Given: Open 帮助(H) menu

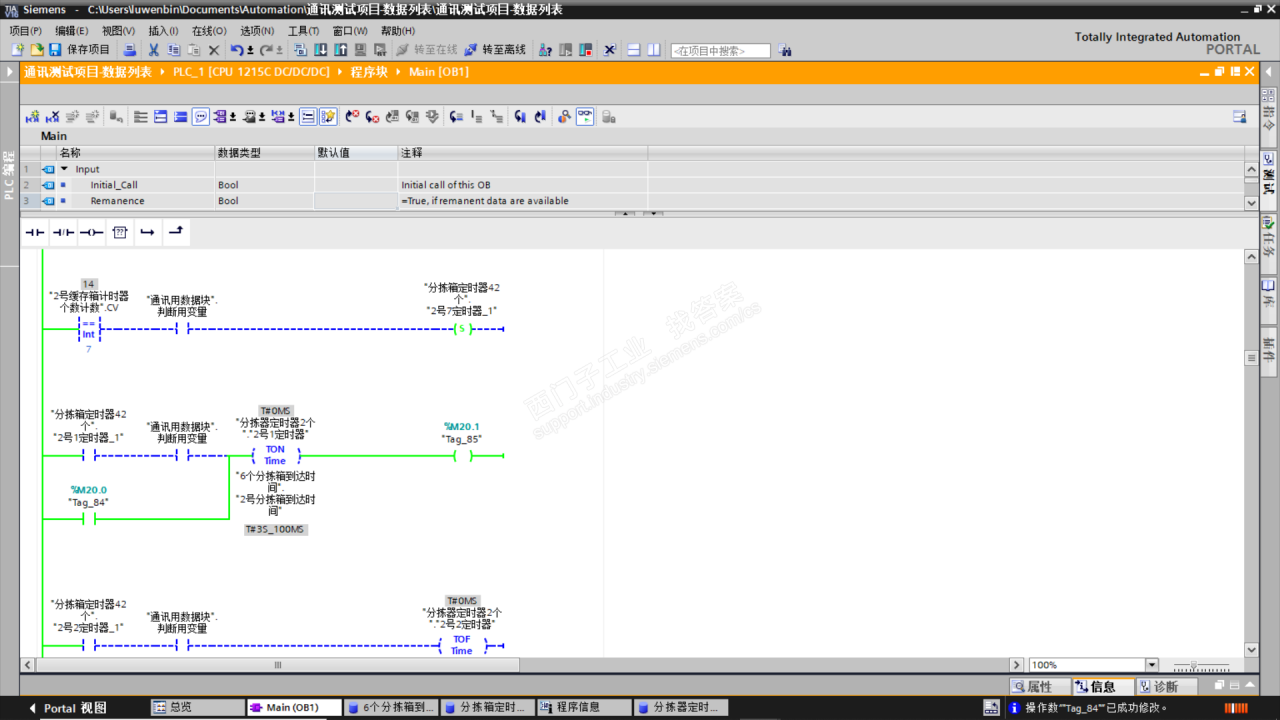Looking at the screenshot, I should pyautogui.click(x=398, y=31).
